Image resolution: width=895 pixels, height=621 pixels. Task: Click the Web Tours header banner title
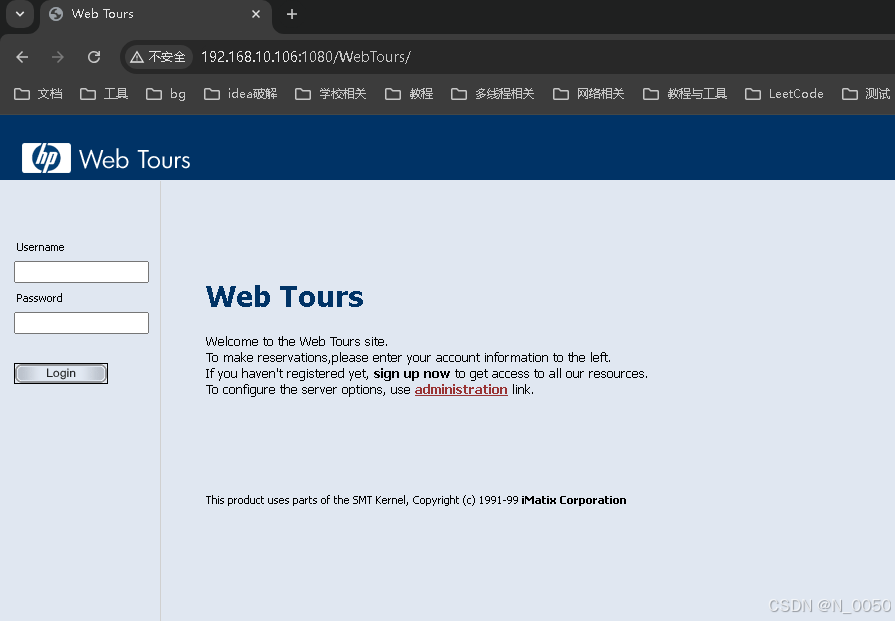135,159
